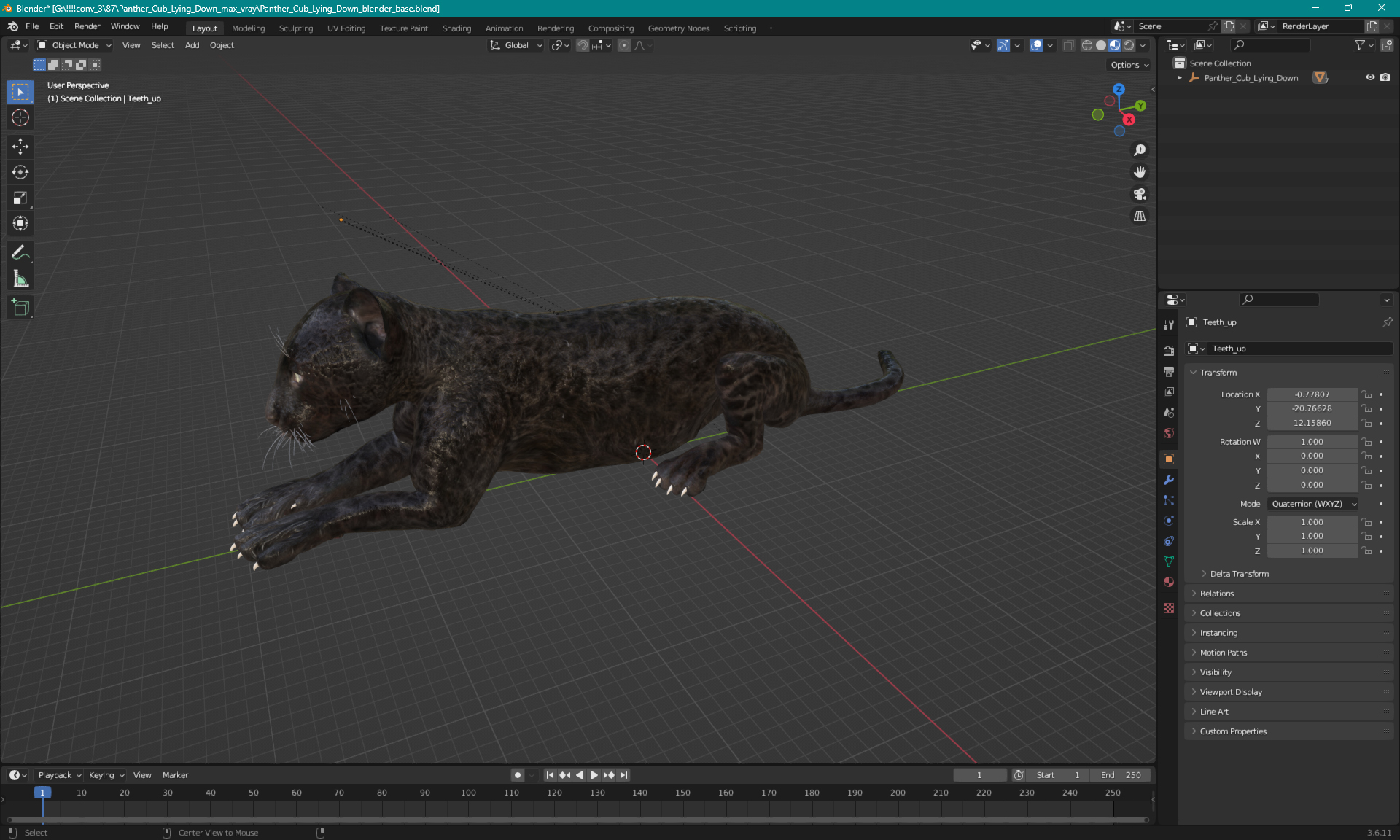Switch to wireframe viewport shading
This screenshot has height=840, width=1400.
[x=1086, y=45]
